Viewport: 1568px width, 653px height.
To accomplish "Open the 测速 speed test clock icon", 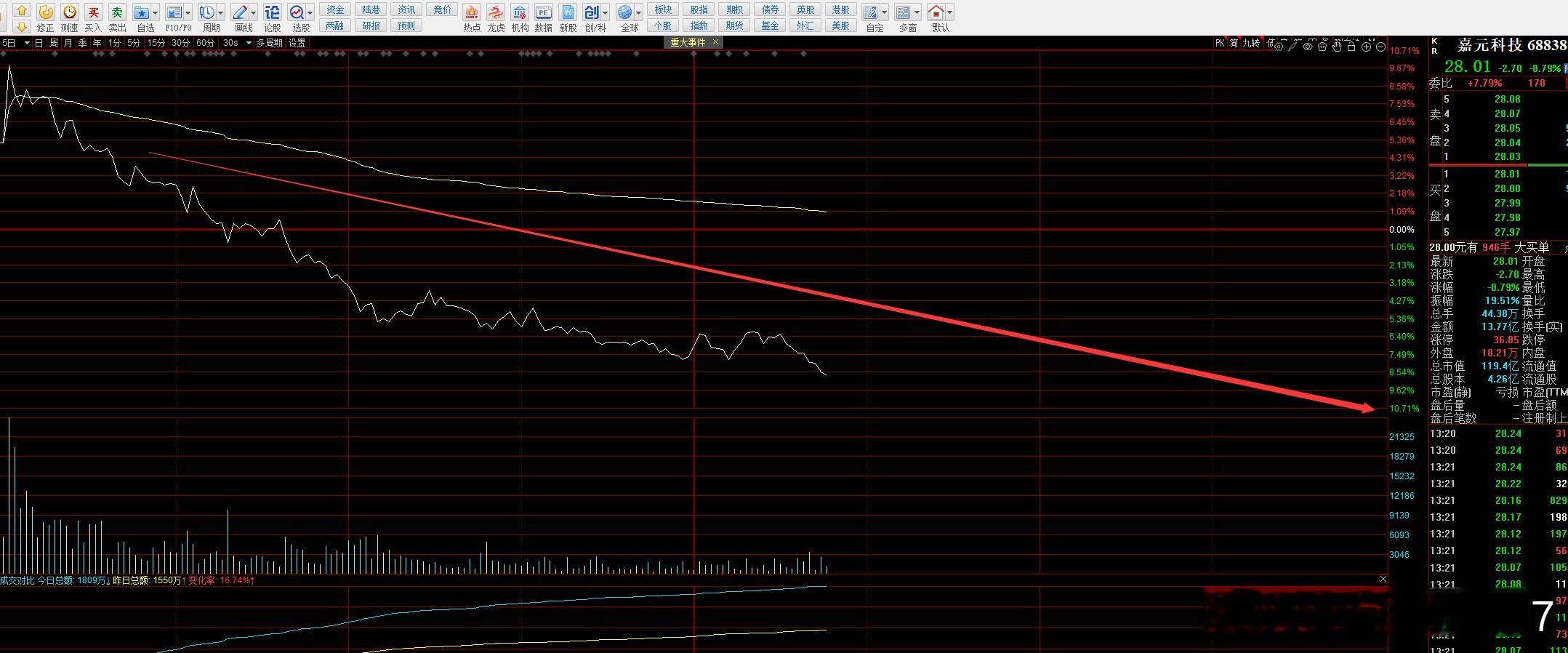I will click(69, 12).
